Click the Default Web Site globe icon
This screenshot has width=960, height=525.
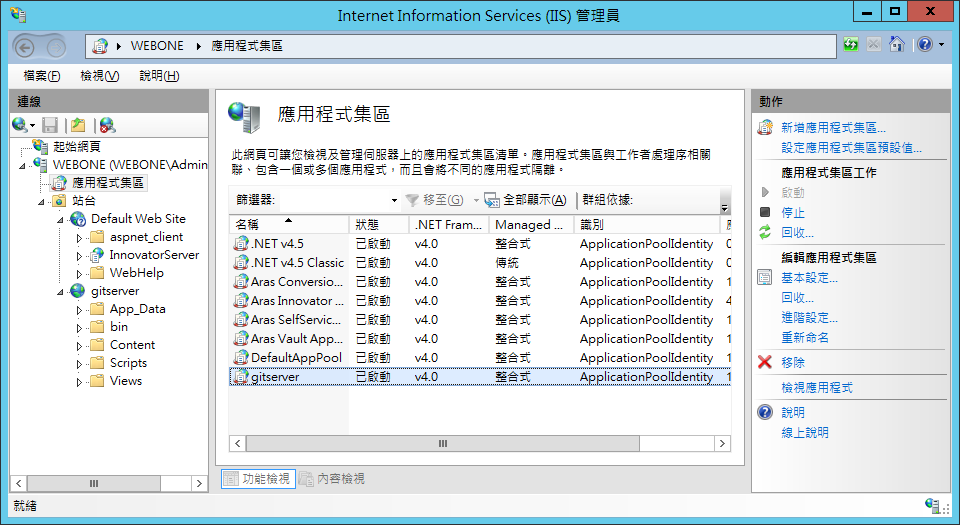78,218
